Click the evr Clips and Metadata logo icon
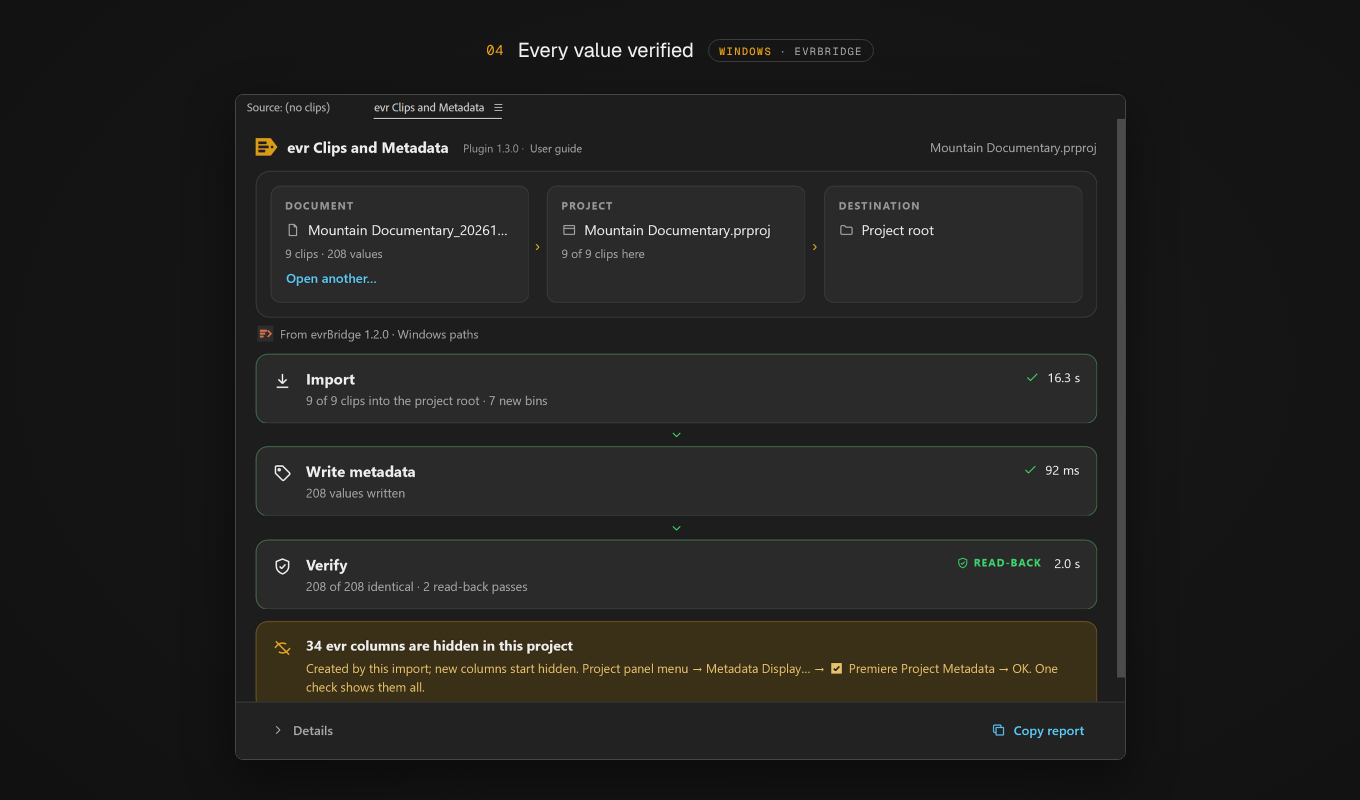Viewport: 1360px width, 800px height. pos(266,147)
